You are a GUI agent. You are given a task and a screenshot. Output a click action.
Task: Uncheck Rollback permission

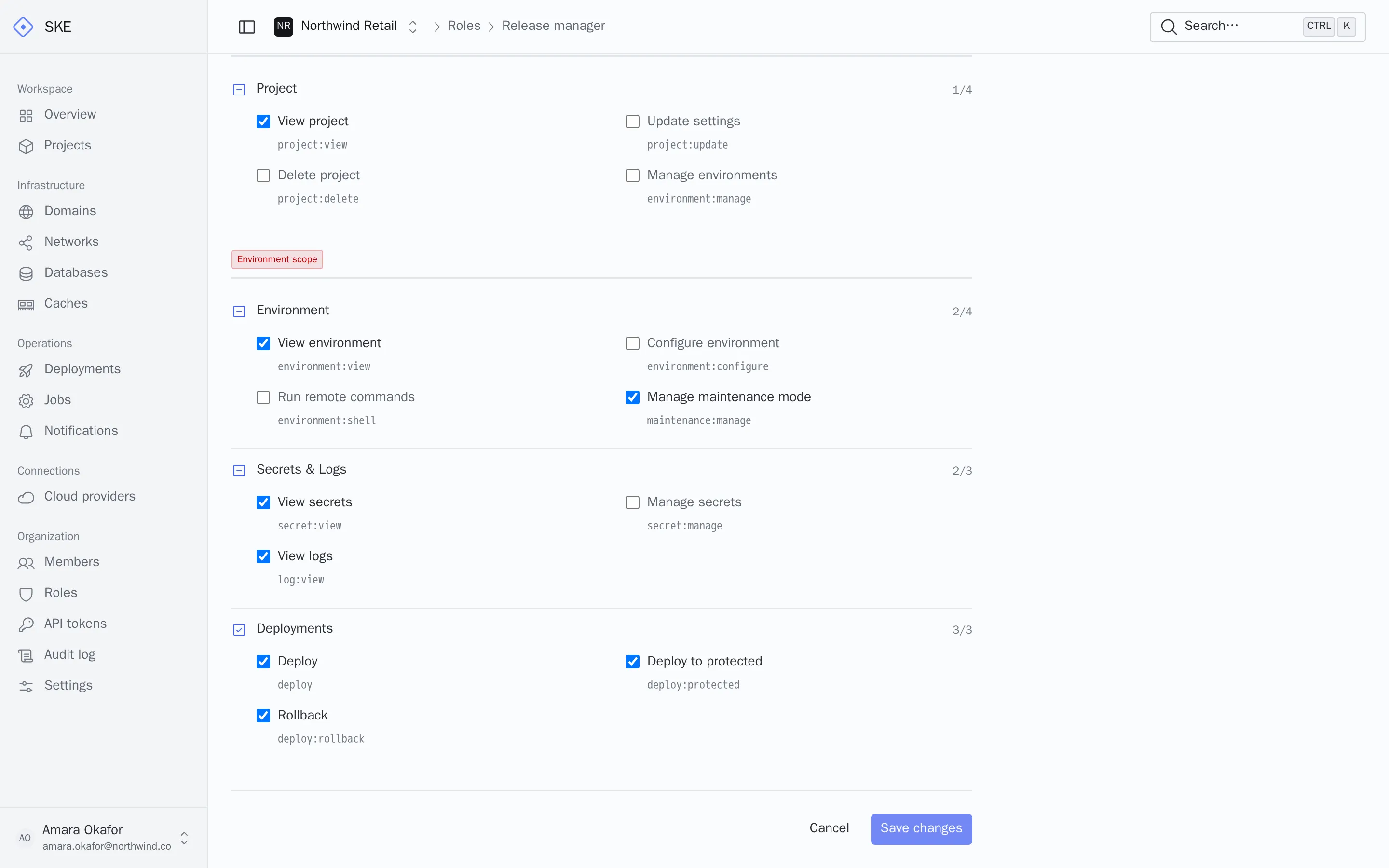(x=263, y=715)
